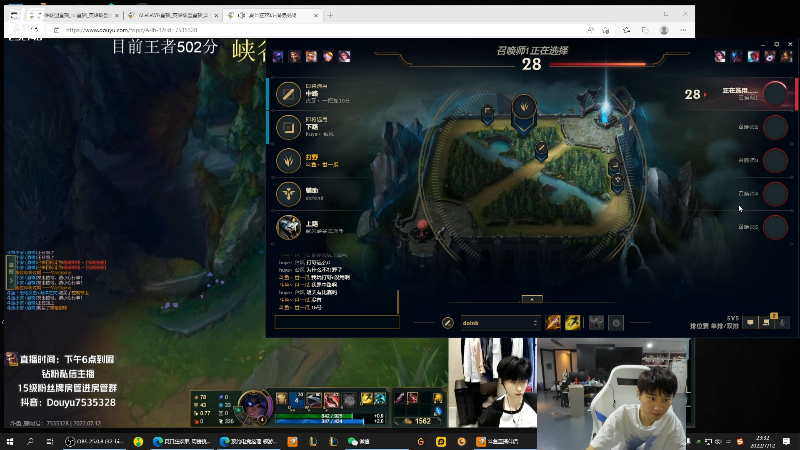Click the bottom lane role icon in team list

288,127
